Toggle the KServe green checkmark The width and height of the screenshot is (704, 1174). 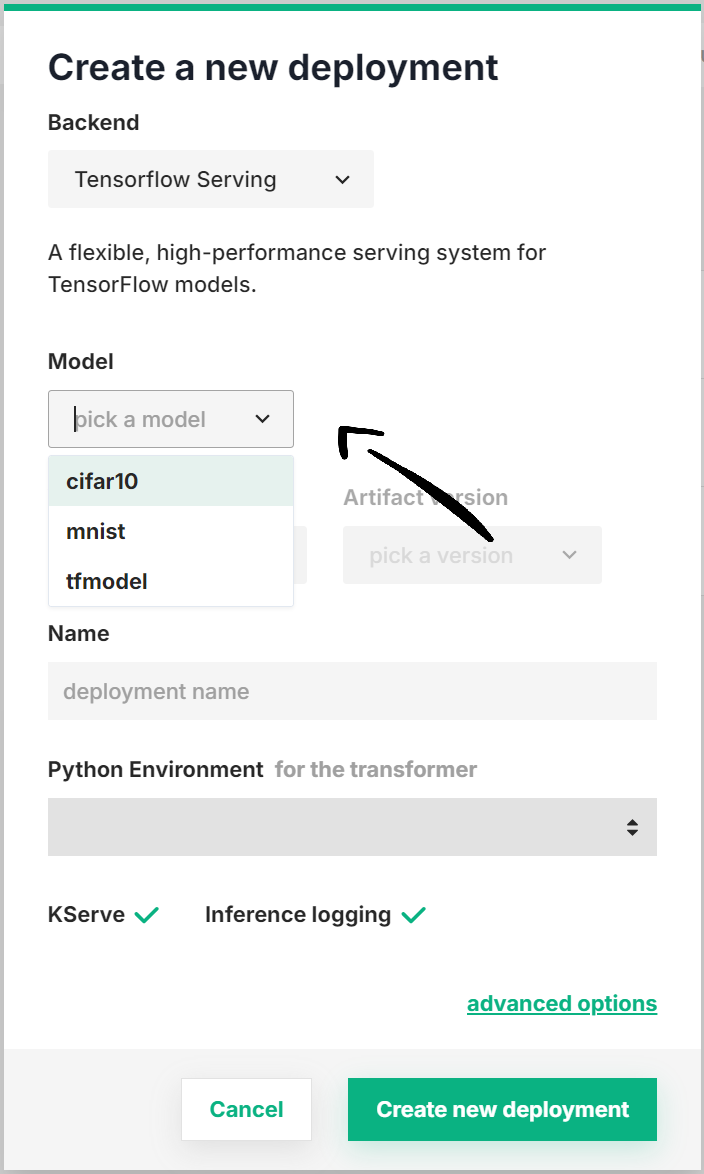(147, 914)
